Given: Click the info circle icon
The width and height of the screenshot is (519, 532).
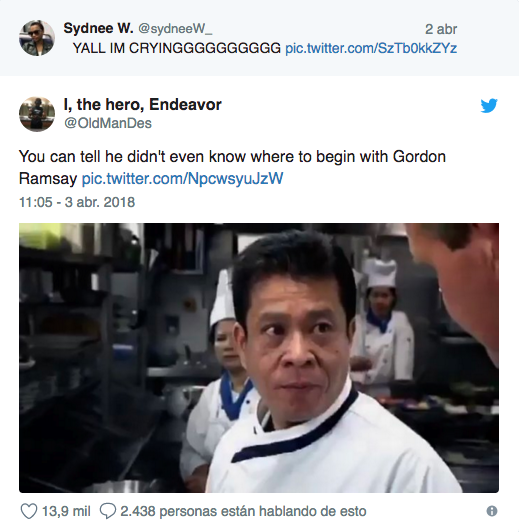Looking at the screenshot, I should pos(492,511).
